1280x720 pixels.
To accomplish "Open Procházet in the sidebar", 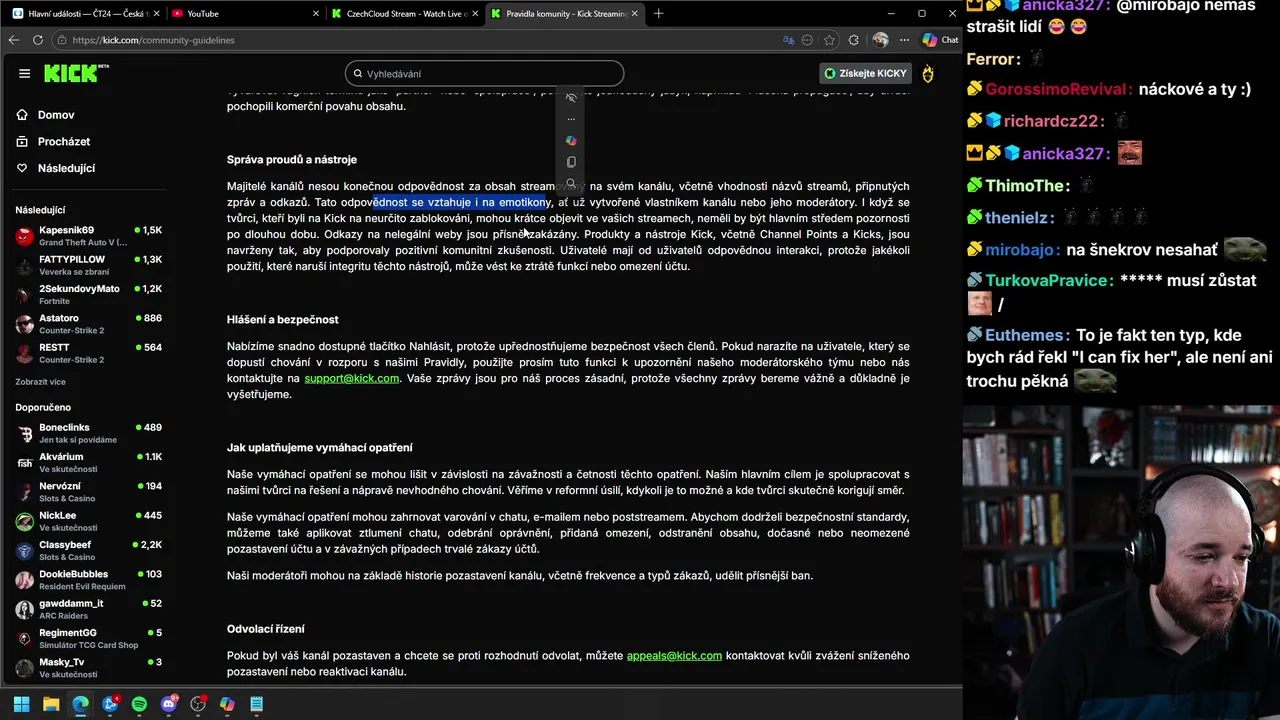I will [64, 142].
